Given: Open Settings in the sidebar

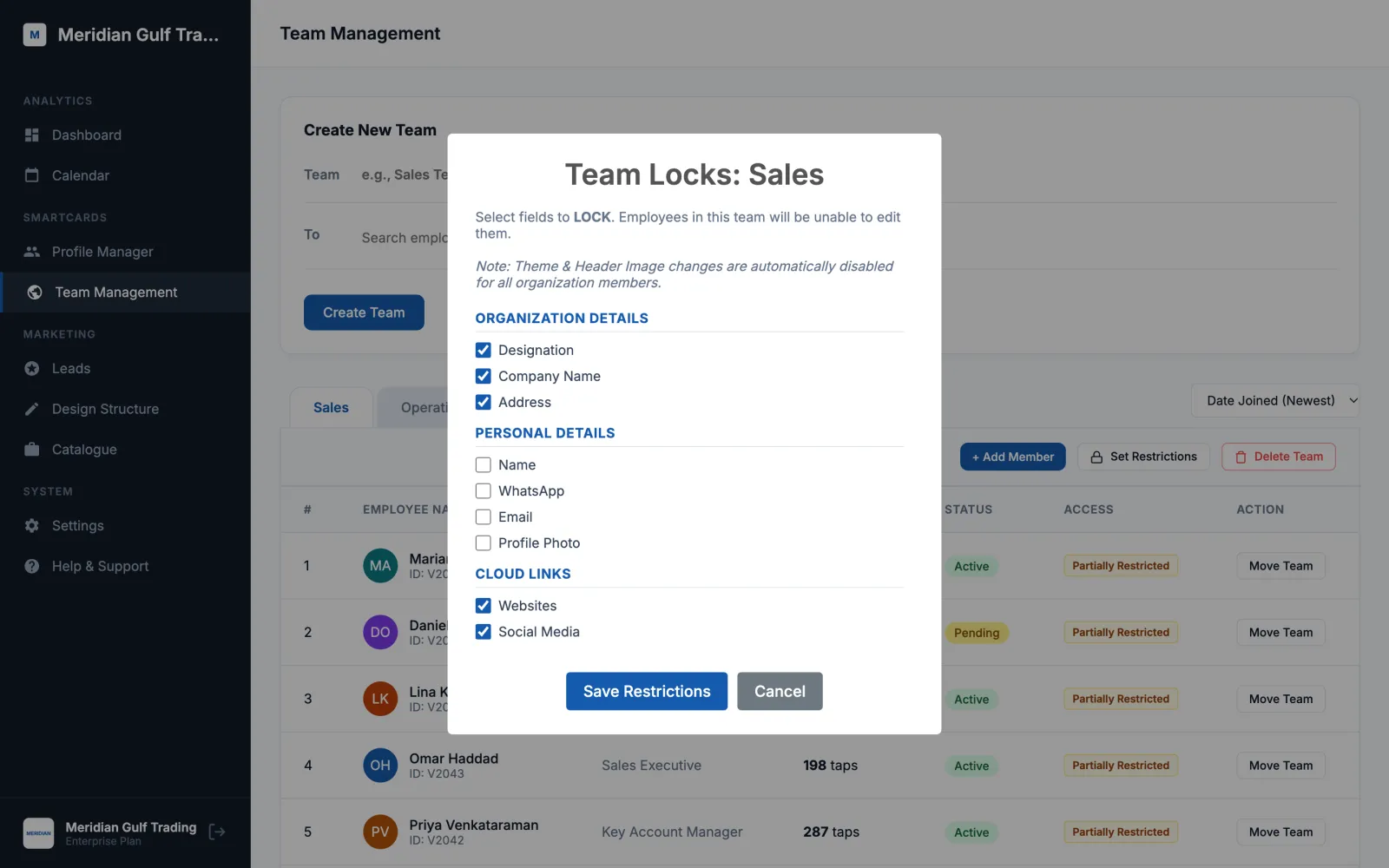Looking at the screenshot, I should 125,526.
